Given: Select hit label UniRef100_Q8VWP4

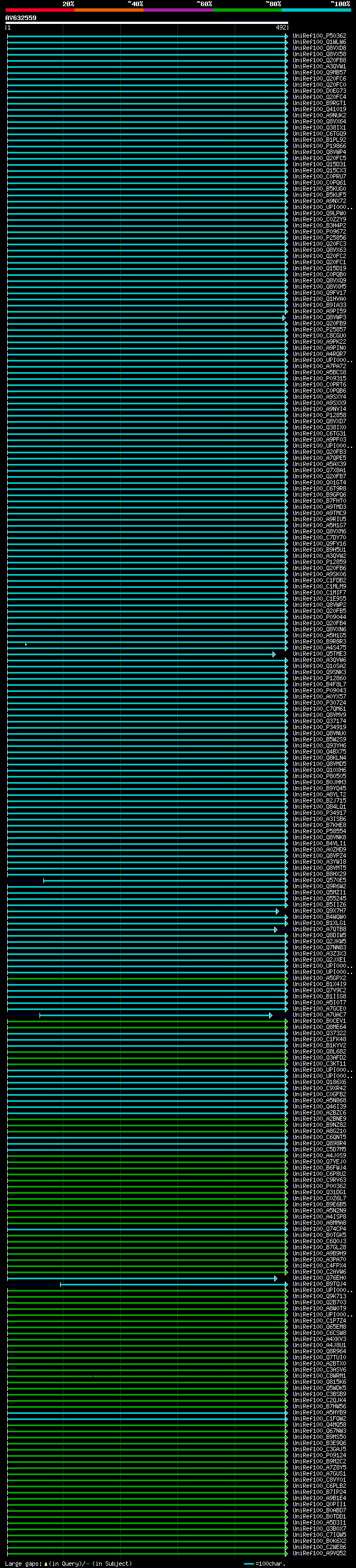Looking at the screenshot, I should click(x=319, y=152).
